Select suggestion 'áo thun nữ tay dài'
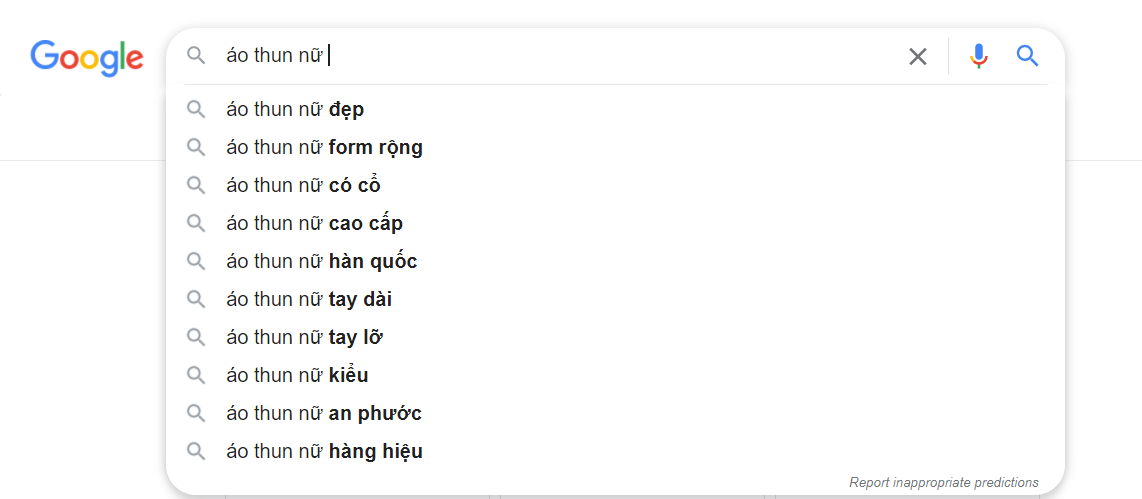The width and height of the screenshot is (1142, 499). pos(309,299)
